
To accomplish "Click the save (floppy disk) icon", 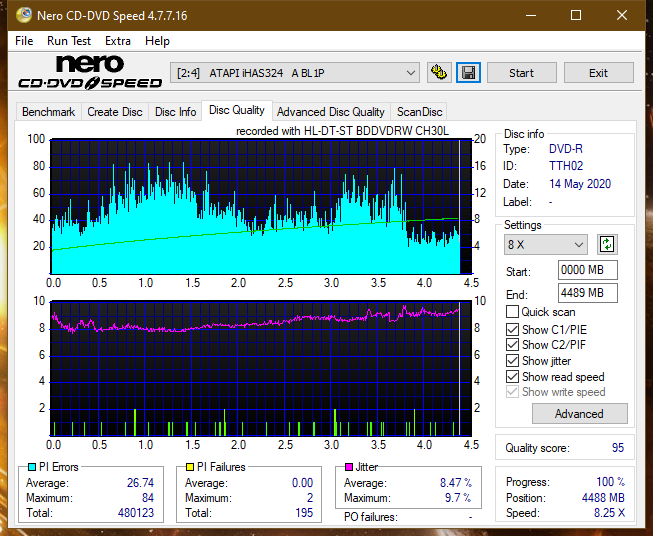I will pyautogui.click(x=469, y=73).
